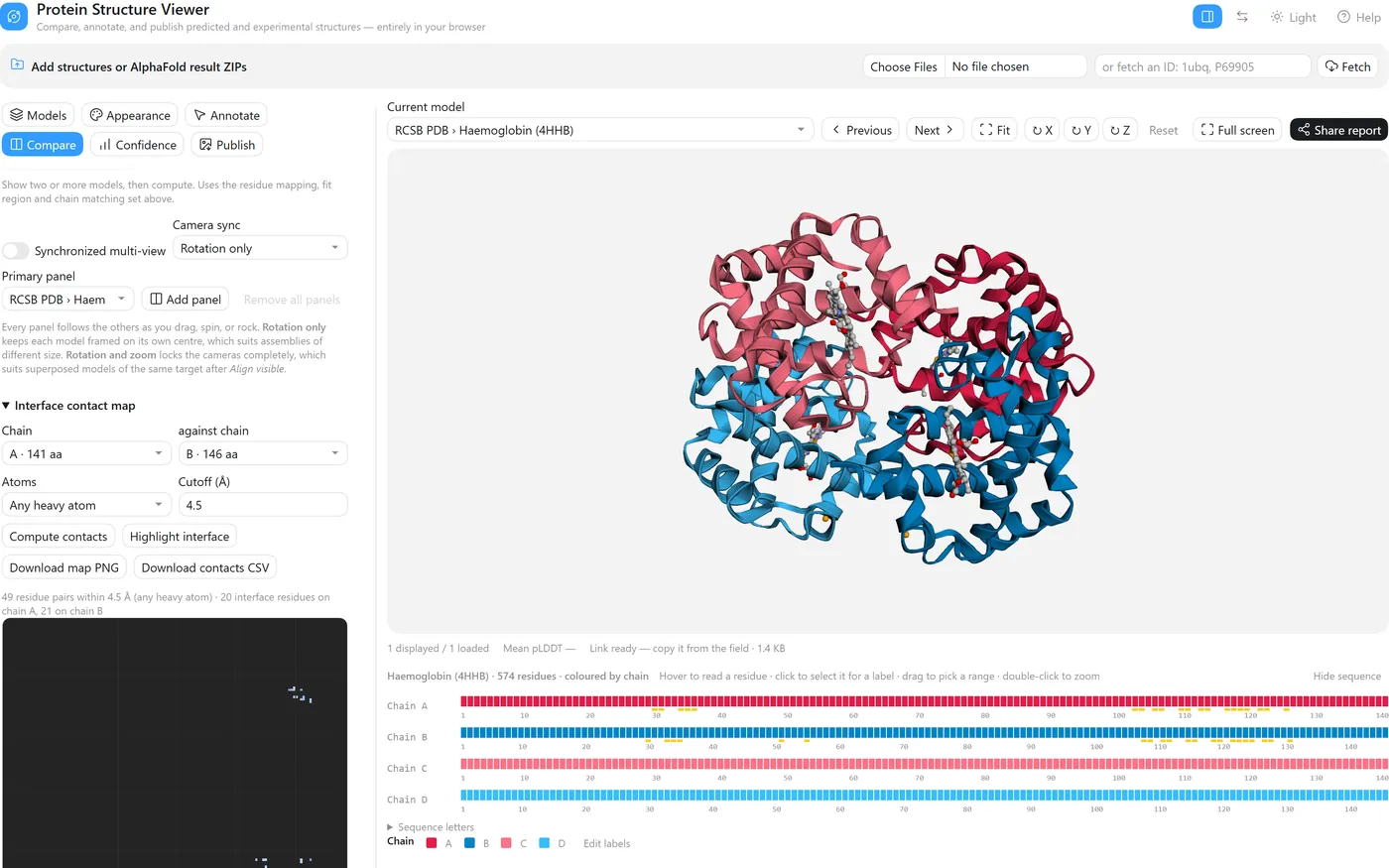Click the Share report button
The image size is (1389, 868).
[x=1339, y=130]
